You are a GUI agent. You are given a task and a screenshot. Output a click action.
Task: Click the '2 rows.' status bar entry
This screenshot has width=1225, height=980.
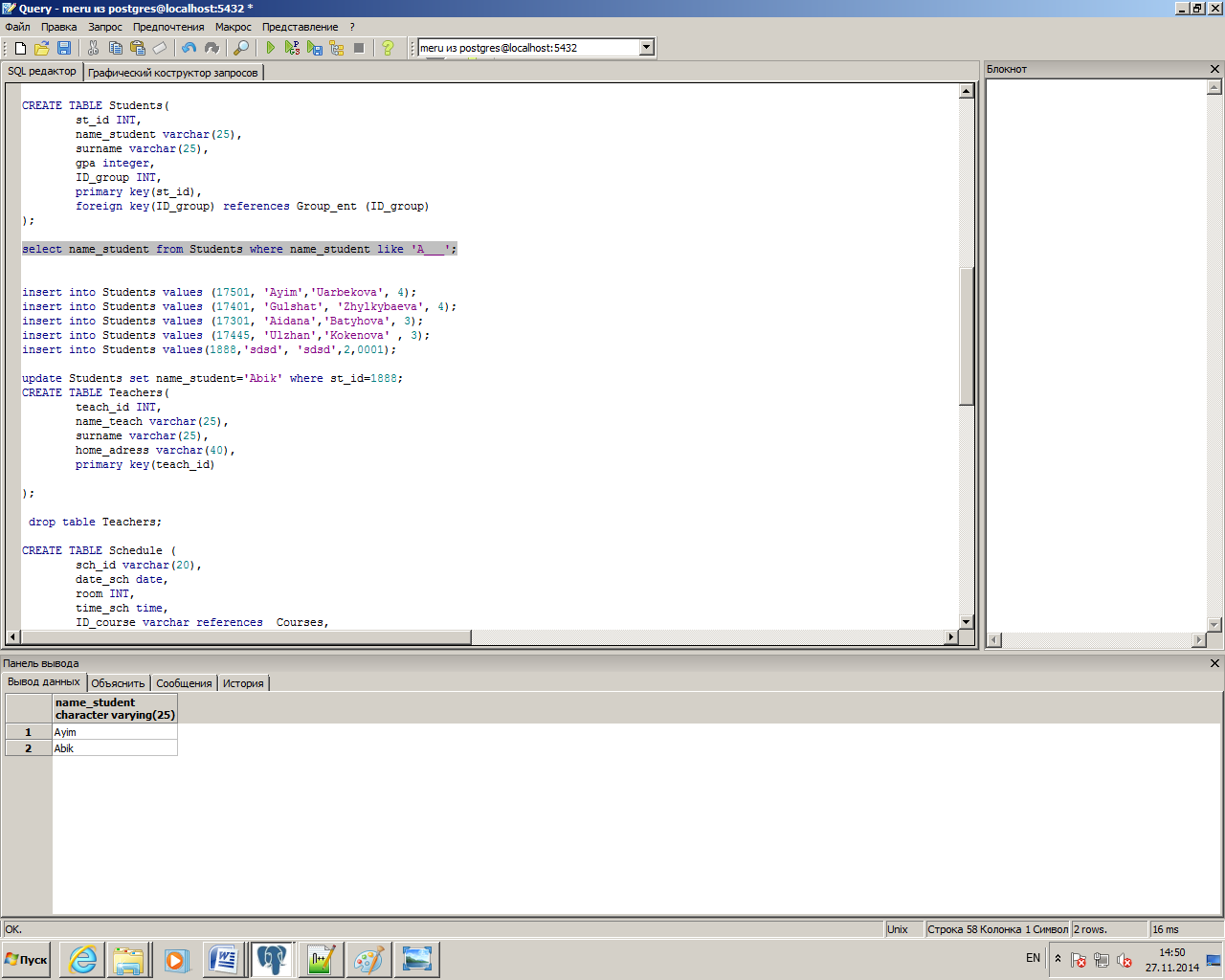tap(1109, 929)
